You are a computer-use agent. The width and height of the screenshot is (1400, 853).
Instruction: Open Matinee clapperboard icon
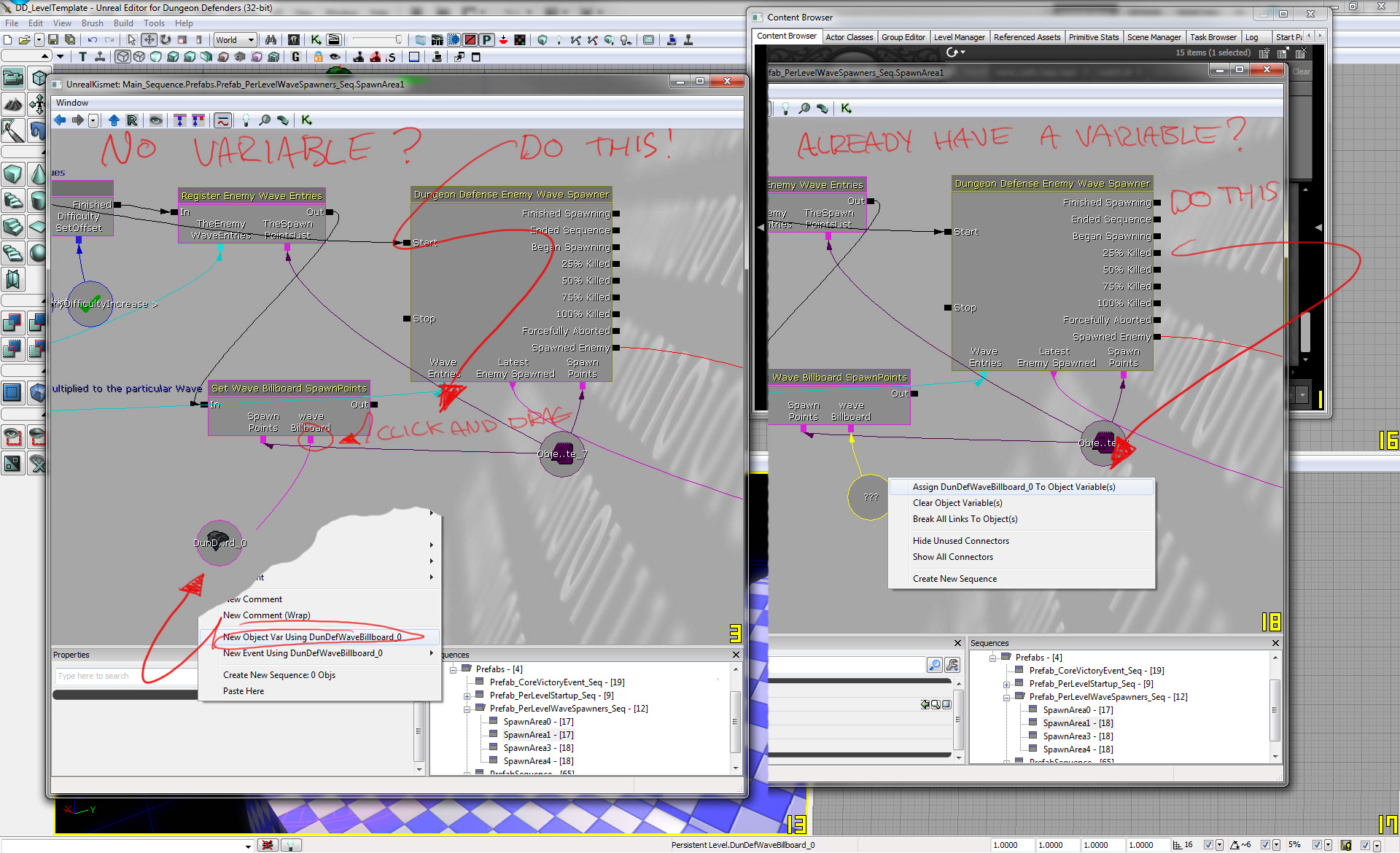coord(334,39)
